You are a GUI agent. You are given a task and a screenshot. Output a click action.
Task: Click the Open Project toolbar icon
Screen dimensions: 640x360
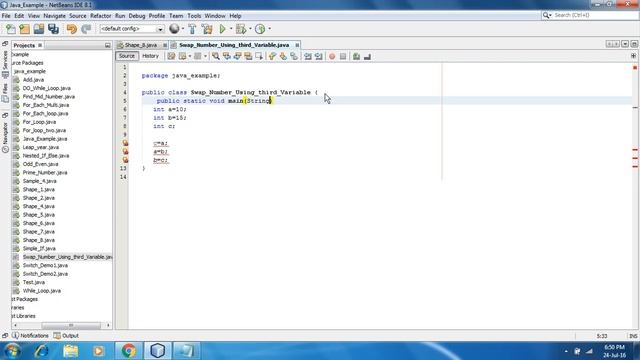coord(39,29)
